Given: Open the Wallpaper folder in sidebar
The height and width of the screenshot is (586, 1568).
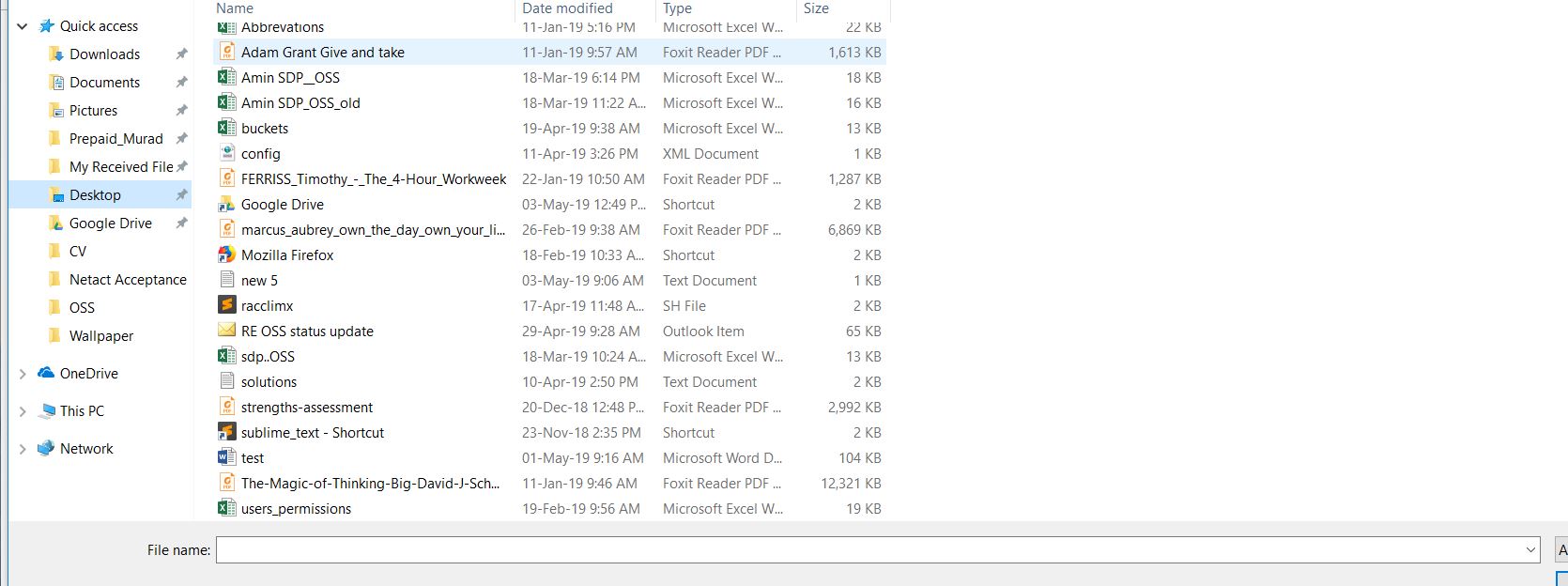Looking at the screenshot, I should tap(100, 336).
